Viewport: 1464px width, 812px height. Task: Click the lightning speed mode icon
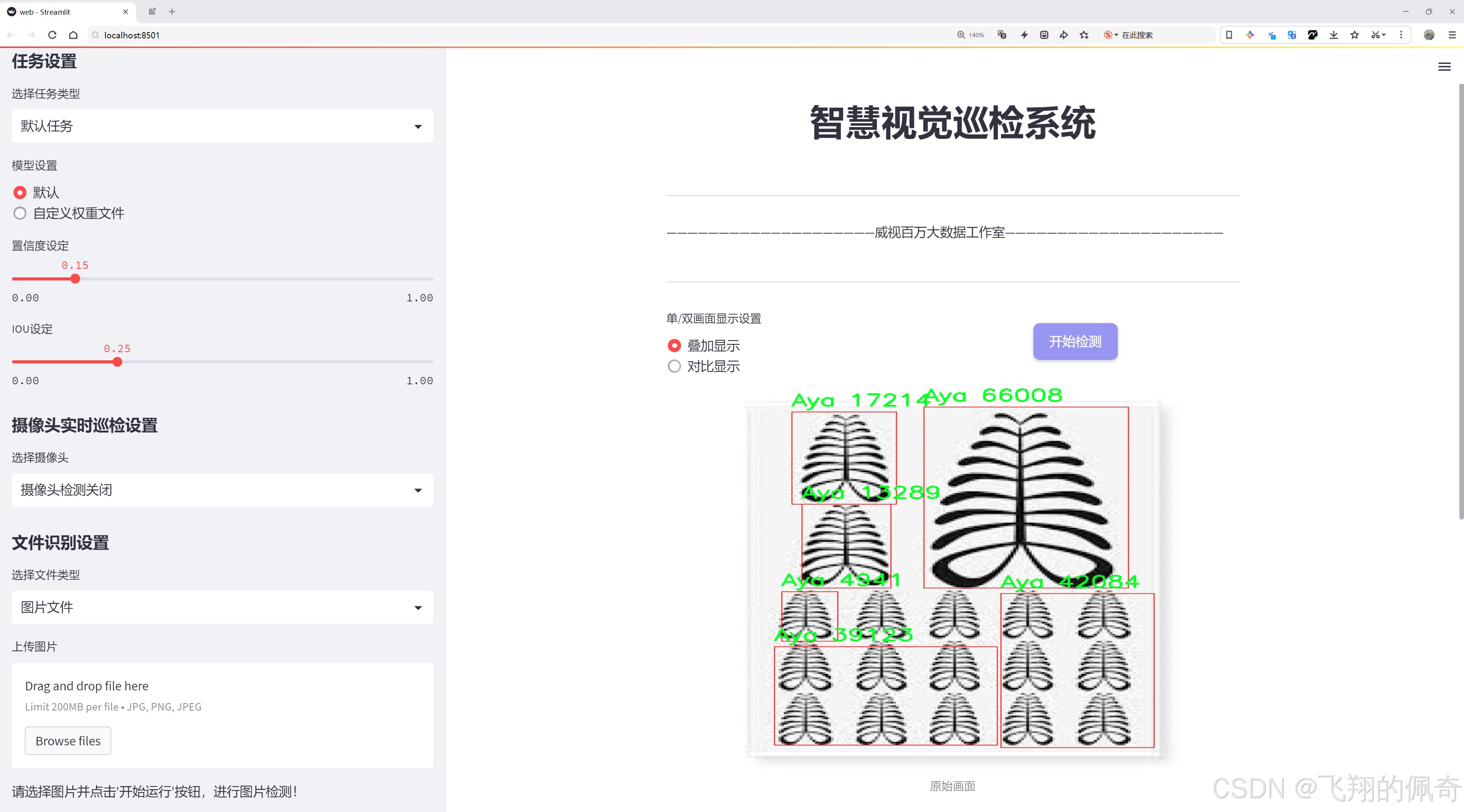(x=1024, y=34)
